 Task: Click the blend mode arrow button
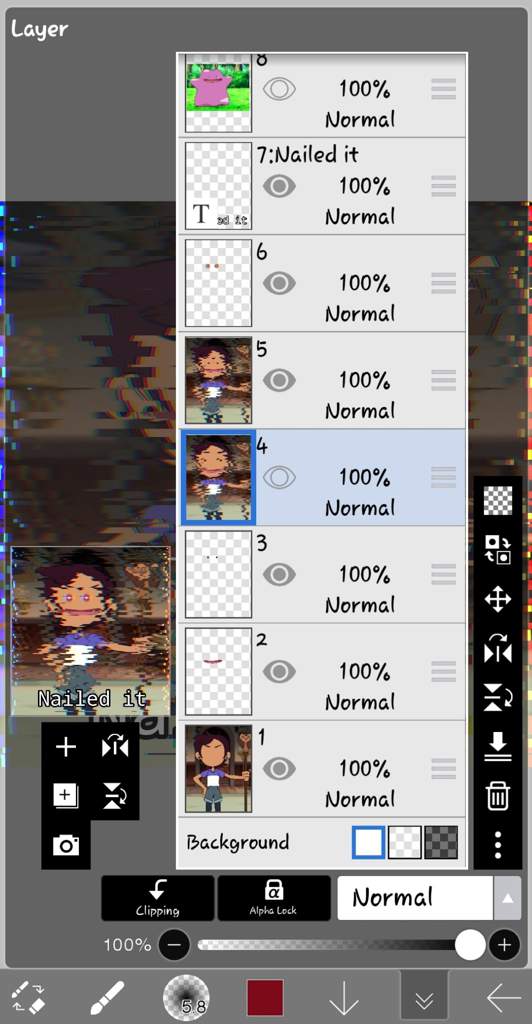point(508,898)
